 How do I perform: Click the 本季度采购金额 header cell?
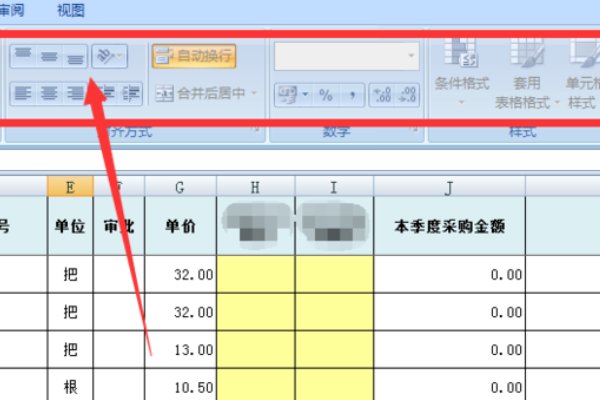coord(449,226)
